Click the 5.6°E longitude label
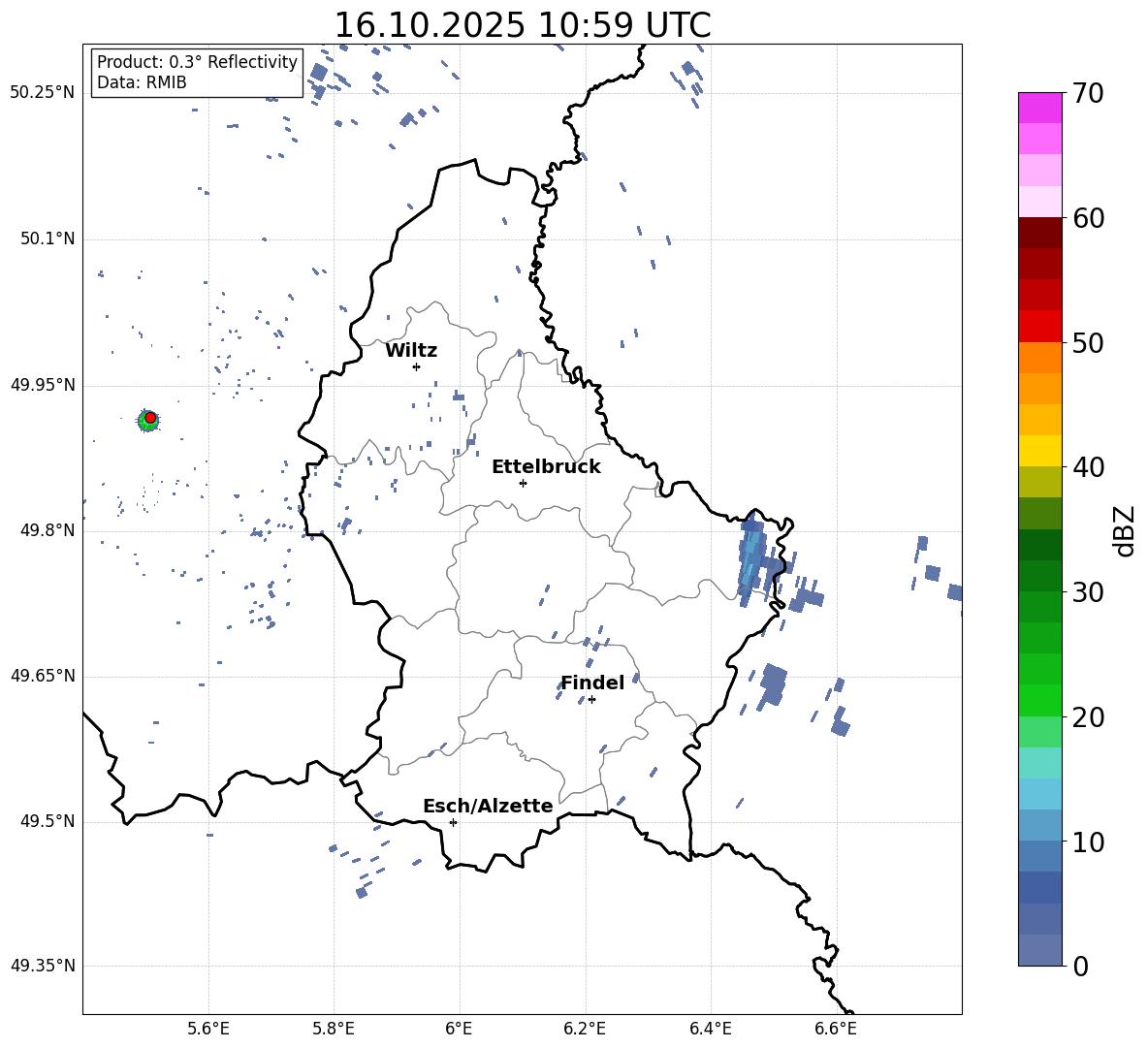The width and height of the screenshot is (1148, 1048). tap(208, 1029)
